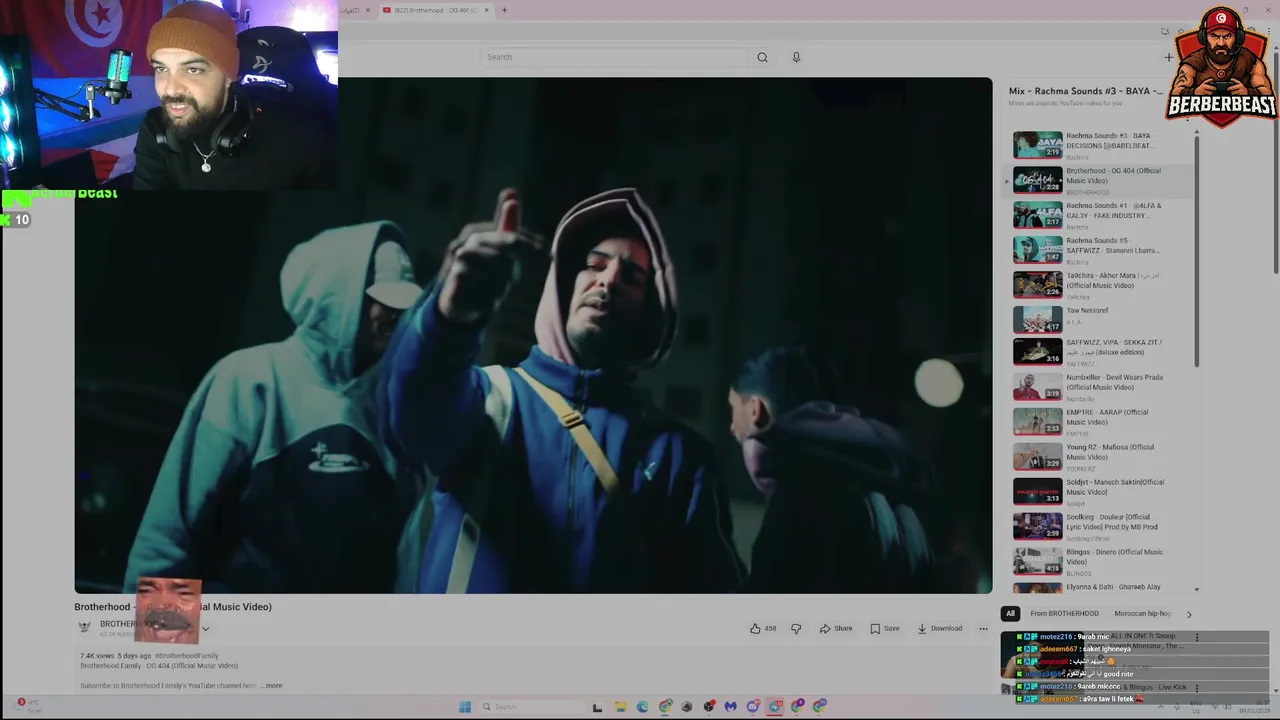
Task: Select From BROTHERHOOD filter chip
Action: (1064, 614)
